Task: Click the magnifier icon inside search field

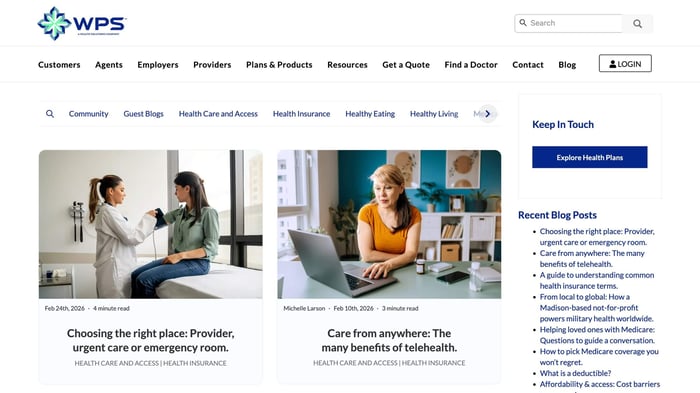Action: pos(523,22)
